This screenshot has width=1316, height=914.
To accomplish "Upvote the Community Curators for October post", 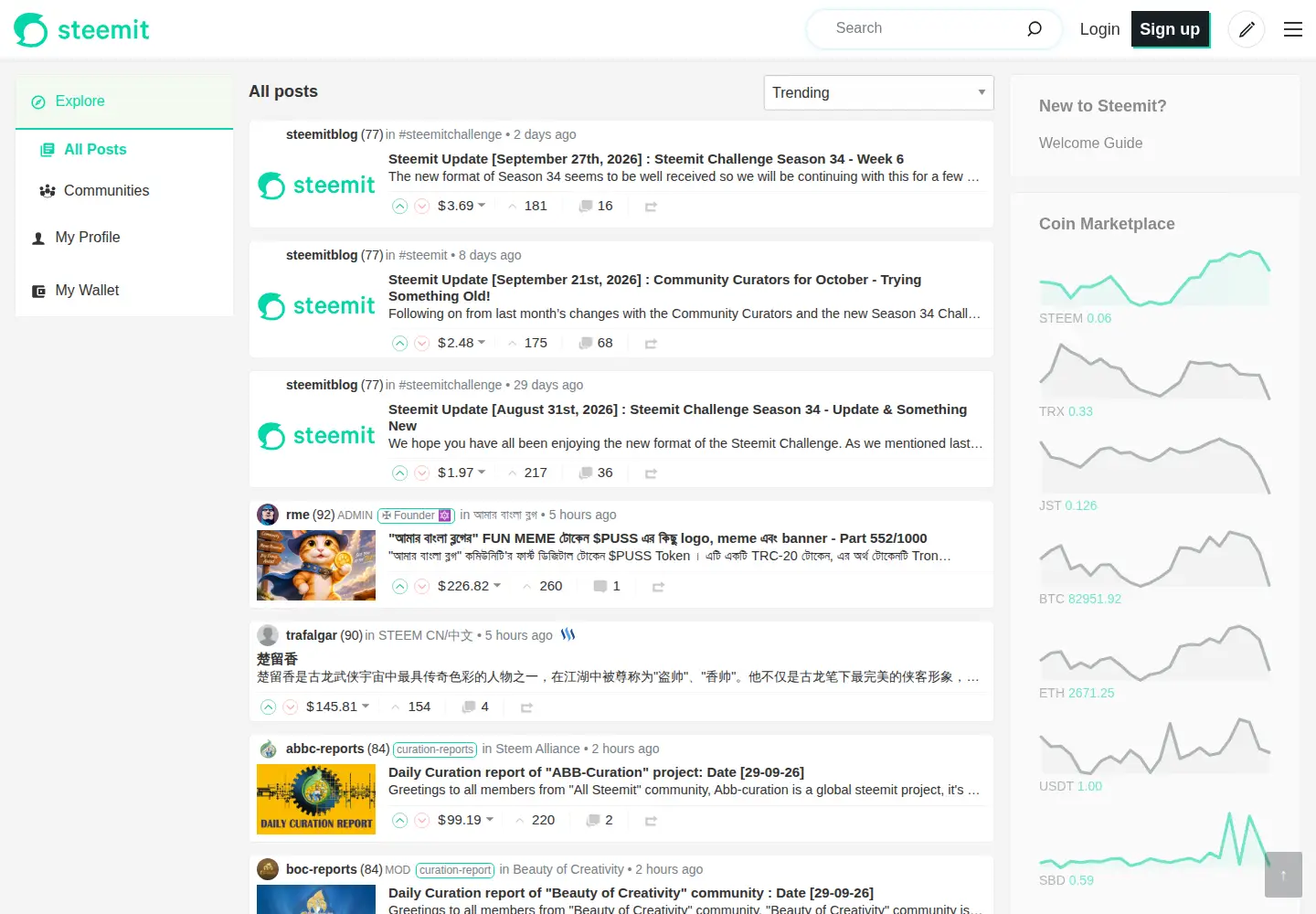I will [x=399, y=344].
